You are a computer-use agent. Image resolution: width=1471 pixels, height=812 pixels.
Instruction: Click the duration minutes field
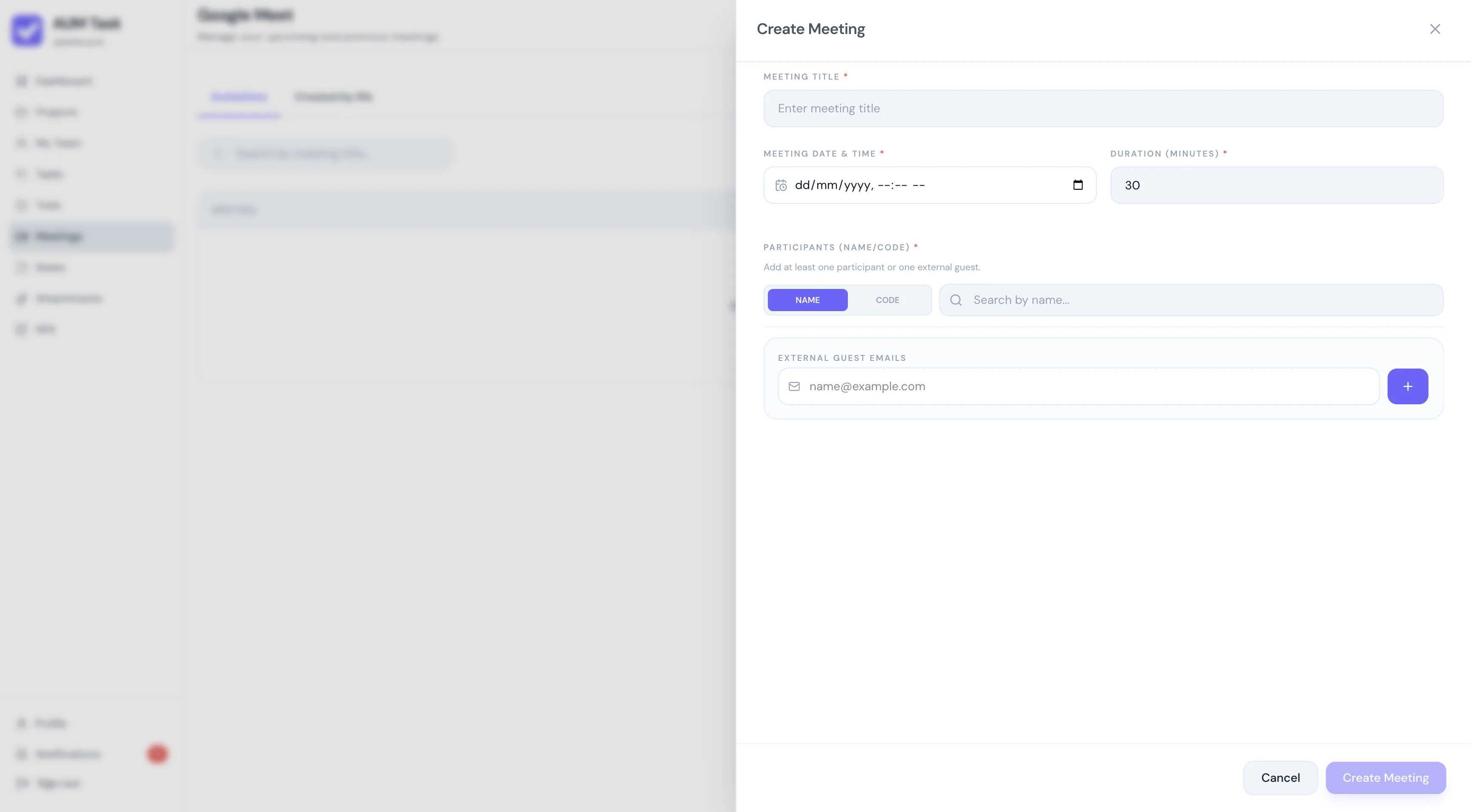pos(1276,185)
